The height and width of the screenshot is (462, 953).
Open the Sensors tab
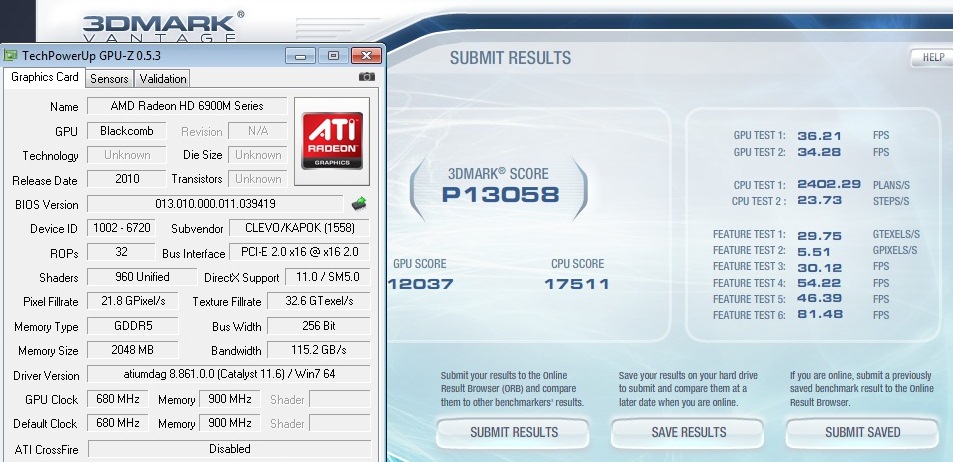pyautogui.click(x=109, y=79)
